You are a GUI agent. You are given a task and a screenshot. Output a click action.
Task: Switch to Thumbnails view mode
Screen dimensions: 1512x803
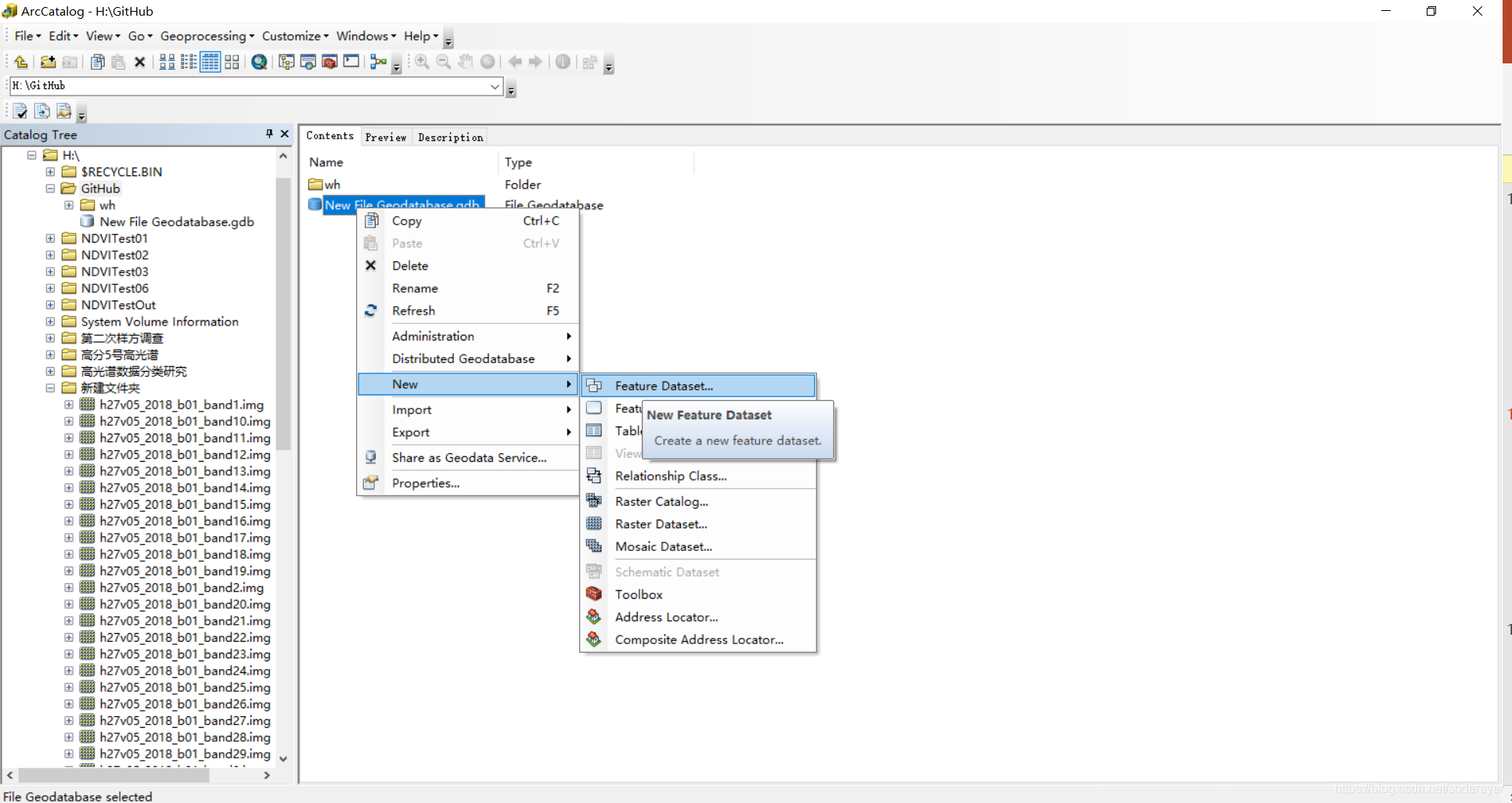pyautogui.click(x=232, y=62)
